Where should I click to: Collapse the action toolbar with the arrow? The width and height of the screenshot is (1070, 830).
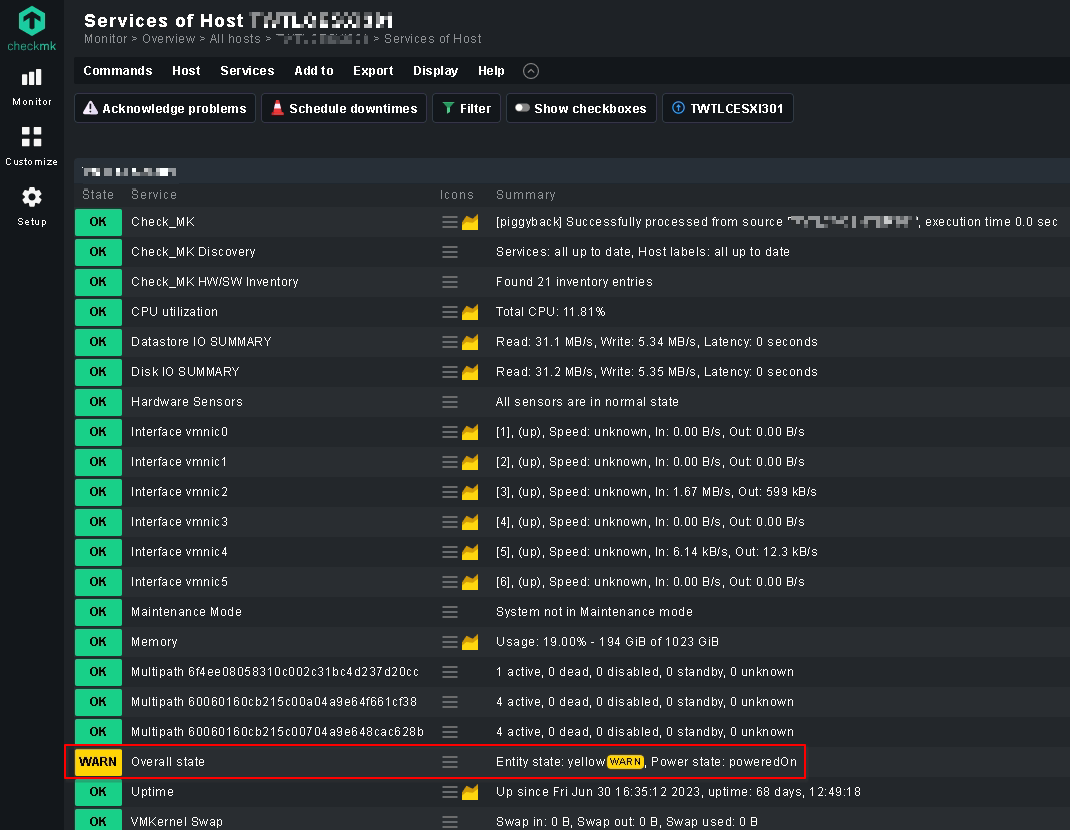coord(531,71)
